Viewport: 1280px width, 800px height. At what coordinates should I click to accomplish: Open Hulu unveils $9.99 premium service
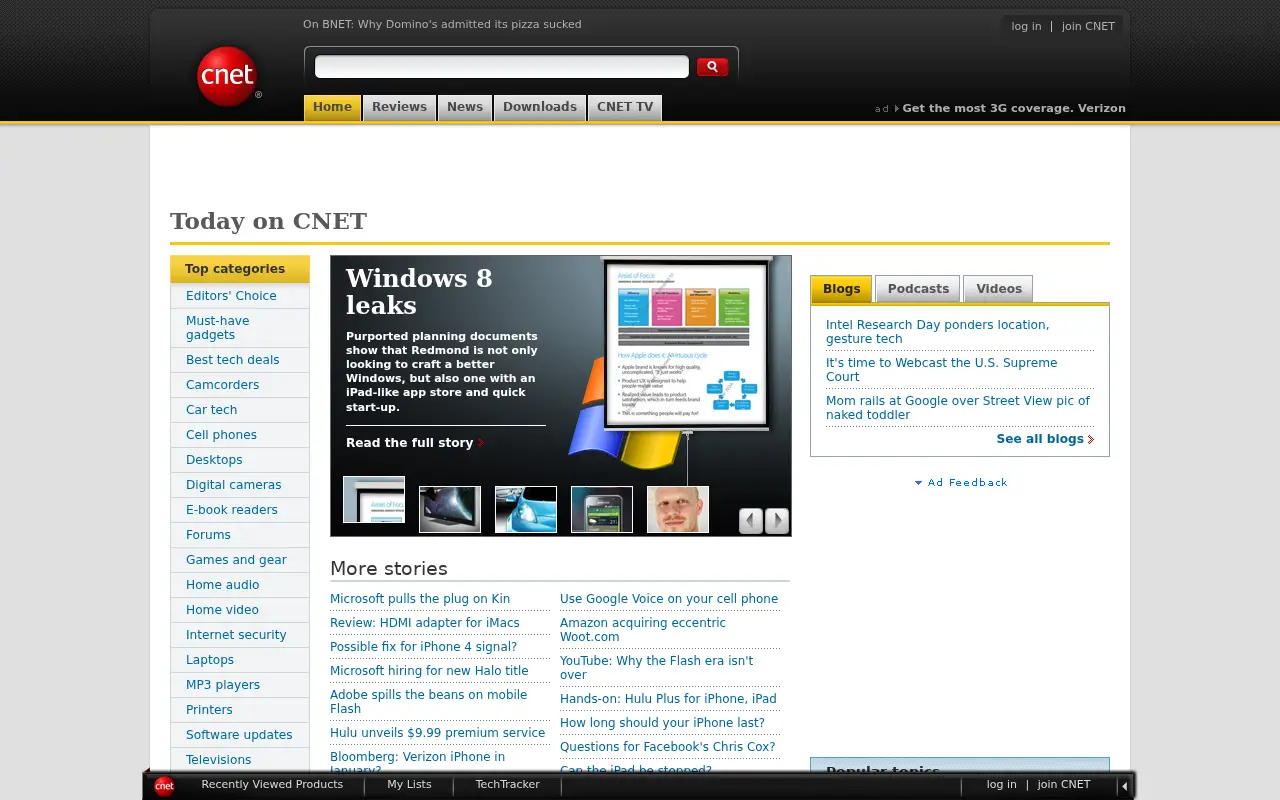point(437,733)
